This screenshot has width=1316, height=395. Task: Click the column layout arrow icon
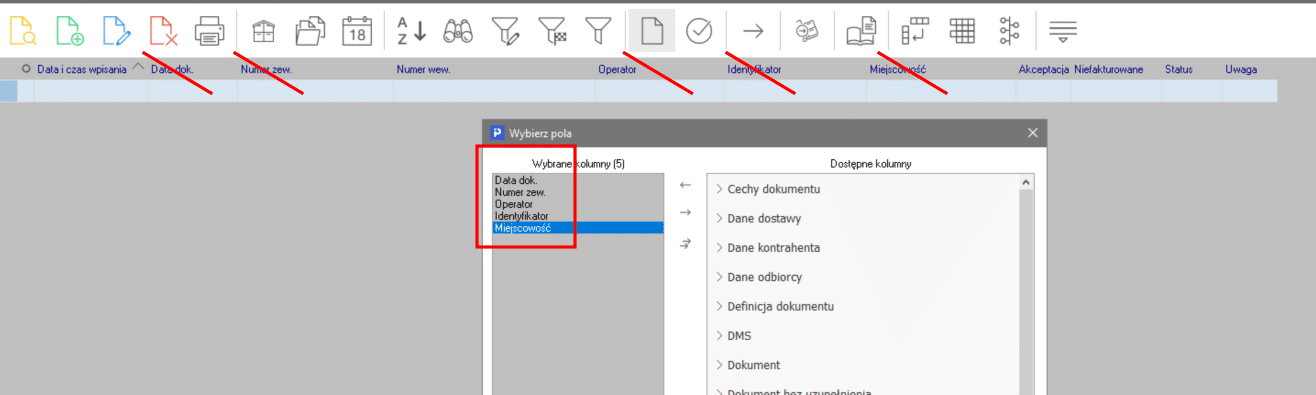point(914,31)
